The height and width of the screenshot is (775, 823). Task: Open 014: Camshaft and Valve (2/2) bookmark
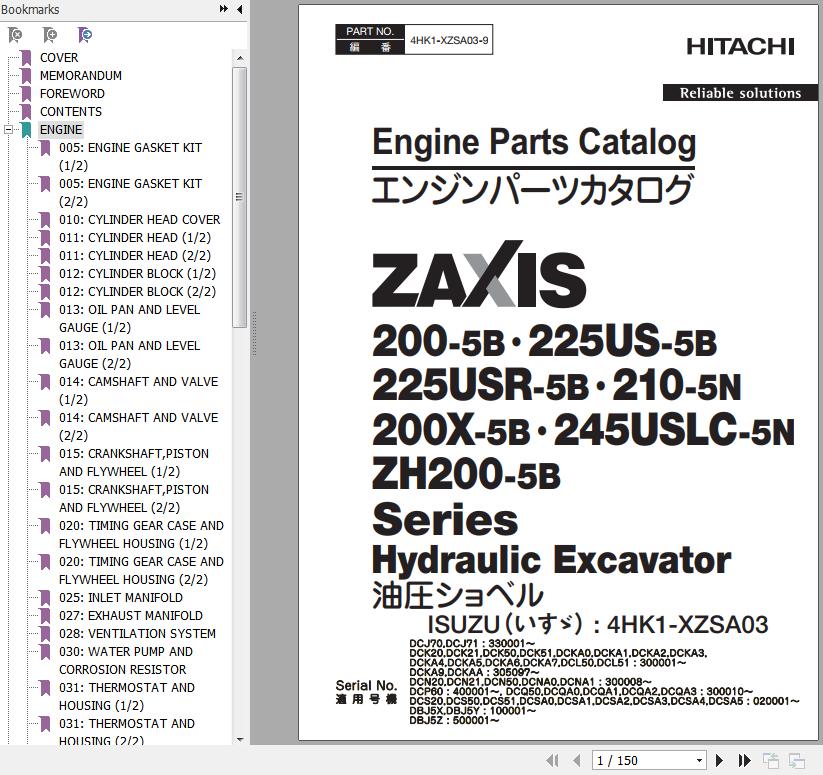click(139, 427)
